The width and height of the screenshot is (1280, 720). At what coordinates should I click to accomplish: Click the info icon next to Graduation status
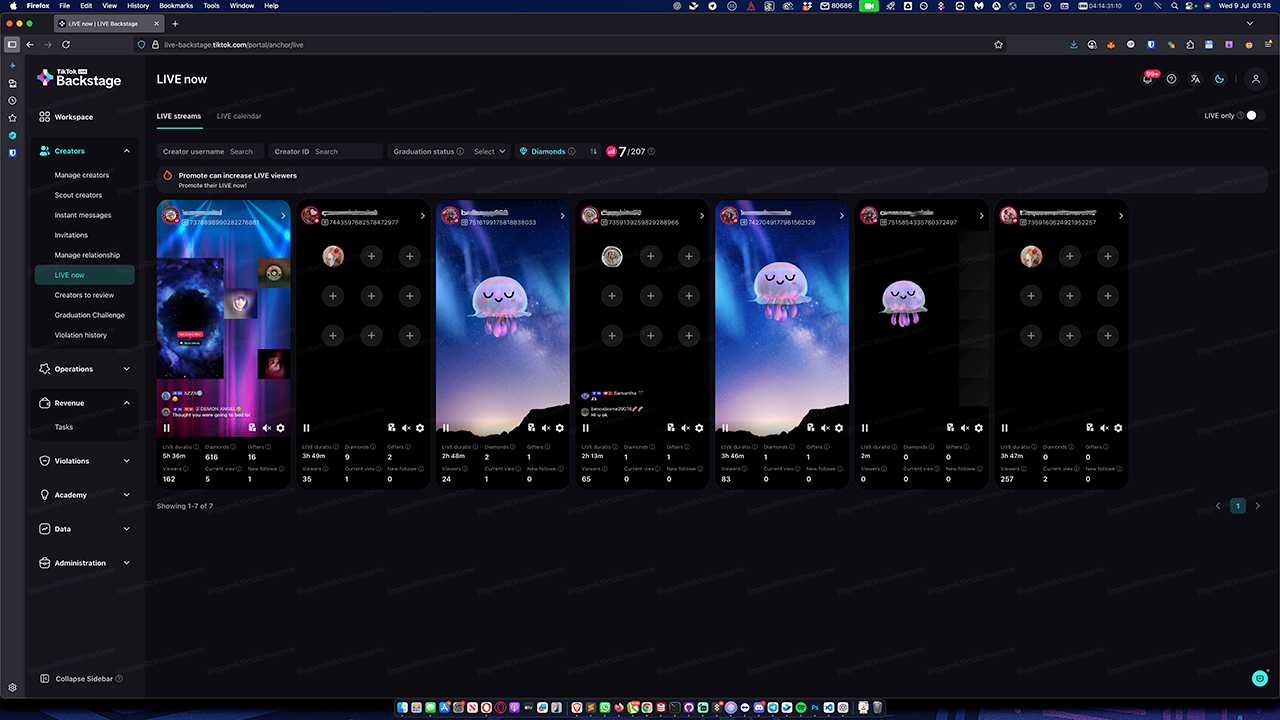[460, 152]
